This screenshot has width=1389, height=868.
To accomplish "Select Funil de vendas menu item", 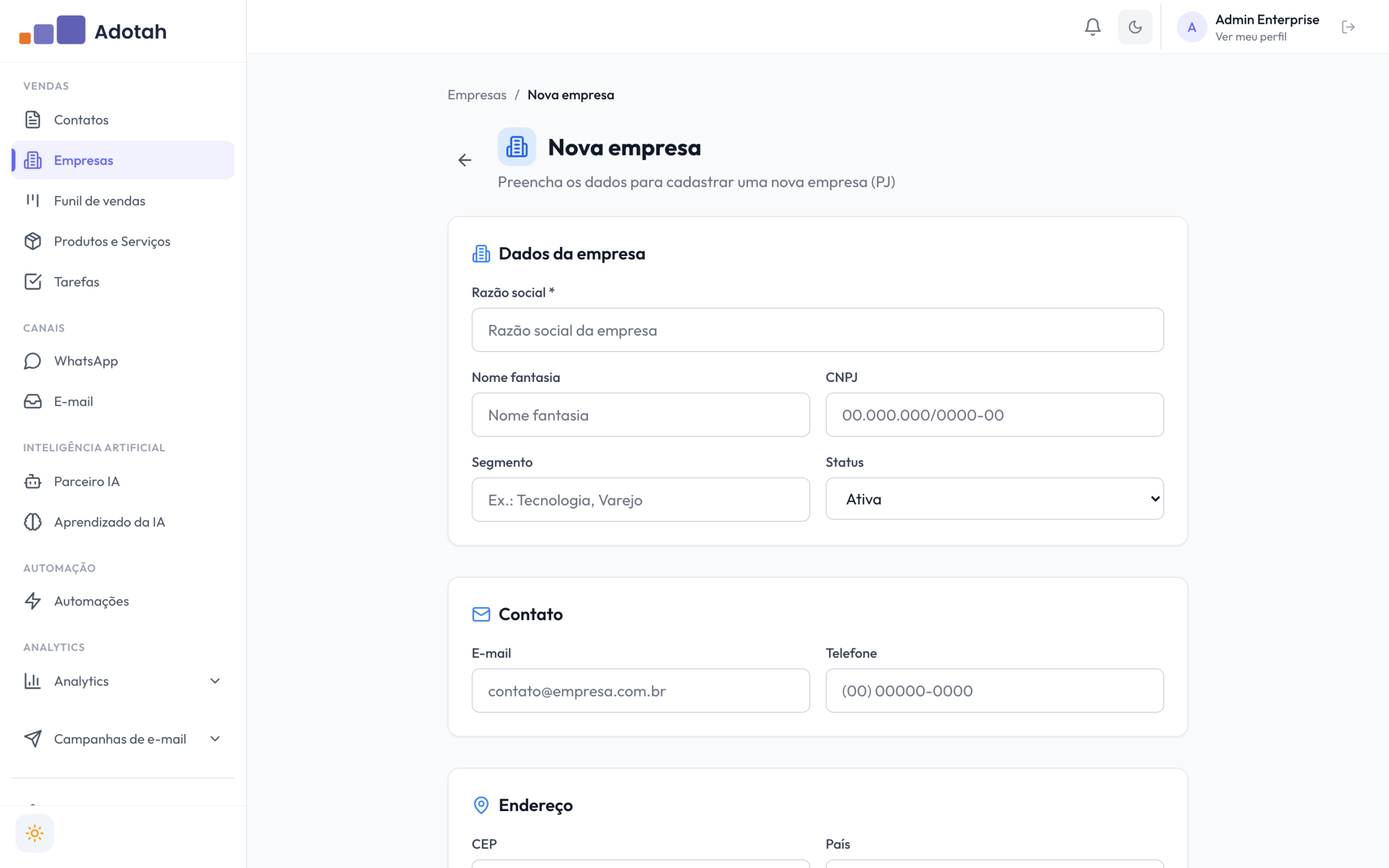I will pyautogui.click(x=123, y=200).
